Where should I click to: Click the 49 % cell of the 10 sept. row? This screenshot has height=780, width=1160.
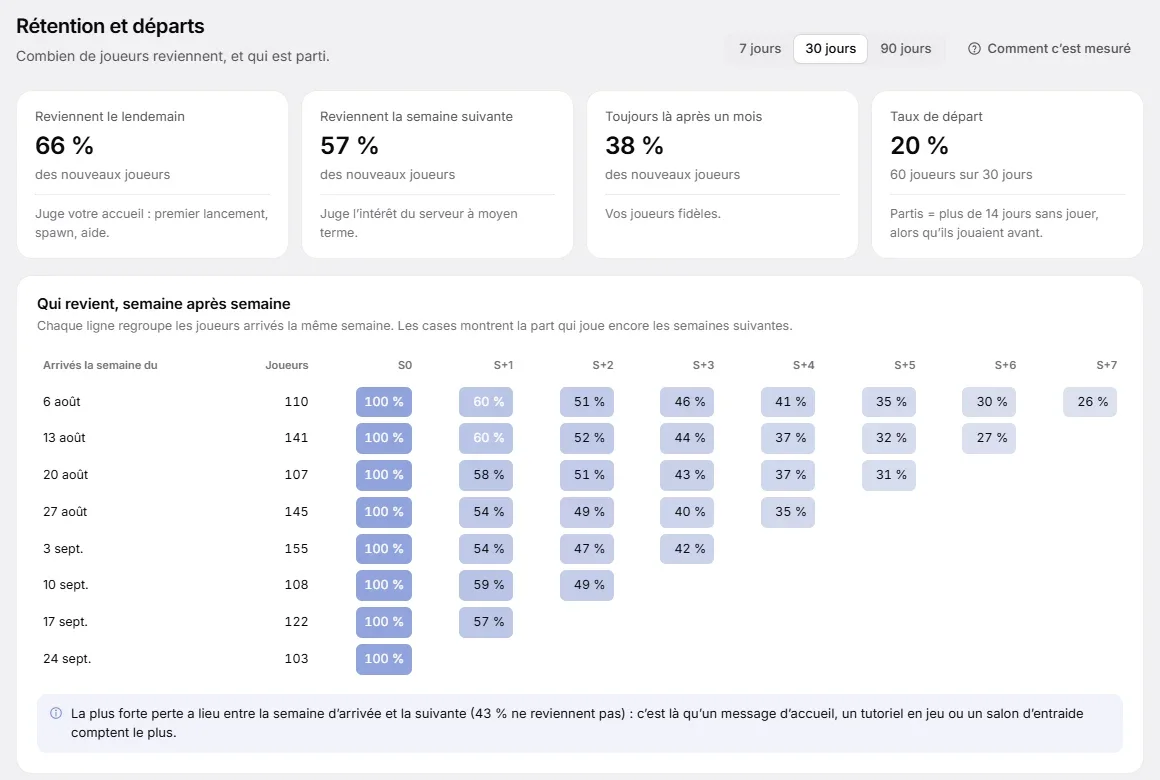pyautogui.click(x=587, y=585)
